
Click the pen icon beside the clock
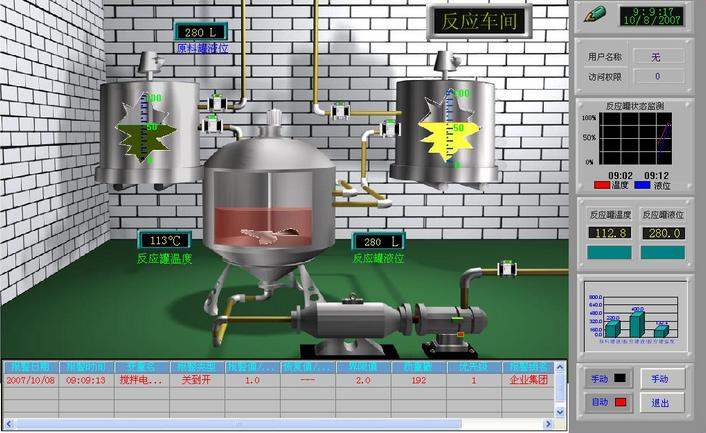596,14
